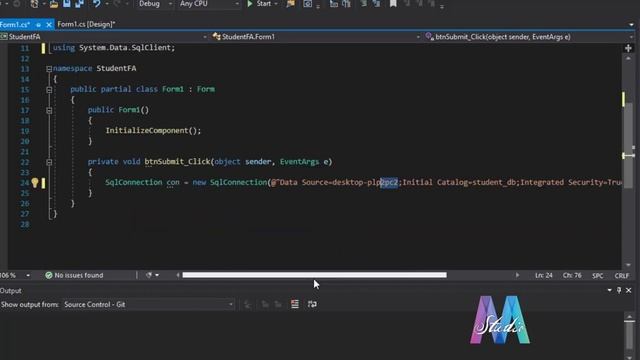The height and width of the screenshot is (360, 640).
Task: Collapse the btnSubmit_Click method block
Action: (49, 162)
